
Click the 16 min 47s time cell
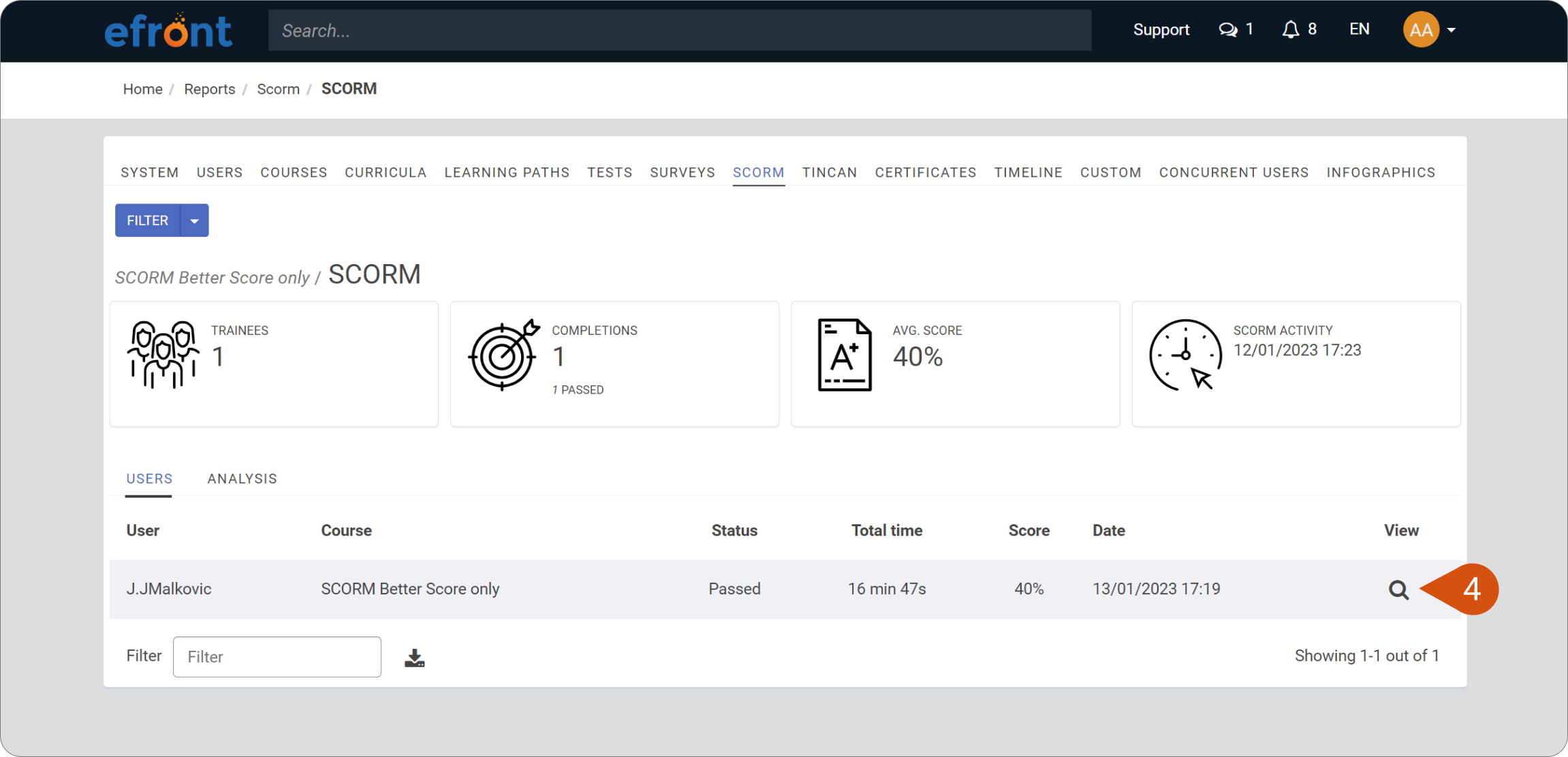coord(887,589)
